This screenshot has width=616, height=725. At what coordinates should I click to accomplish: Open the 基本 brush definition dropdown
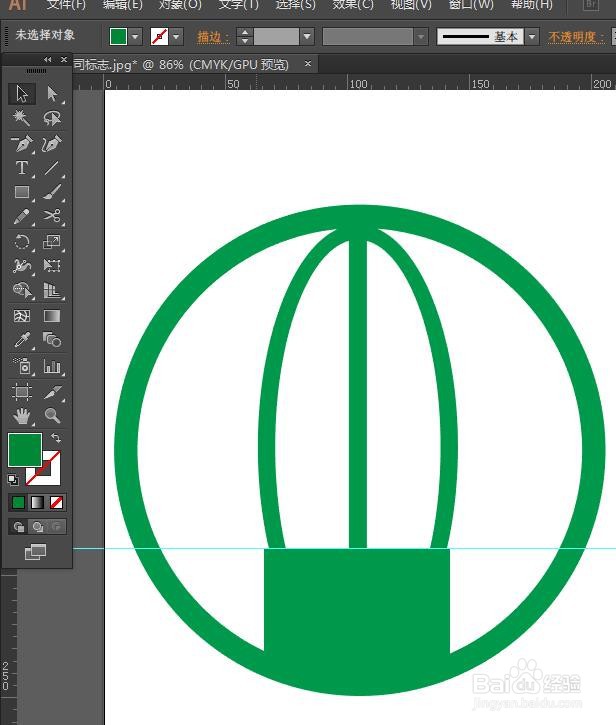coord(532,37)
